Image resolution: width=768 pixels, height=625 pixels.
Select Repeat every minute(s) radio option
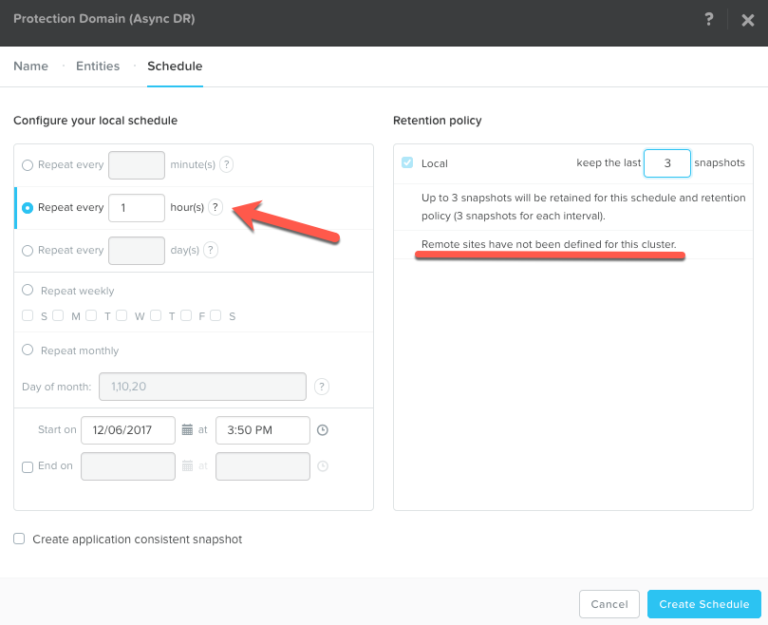point(27,165)
